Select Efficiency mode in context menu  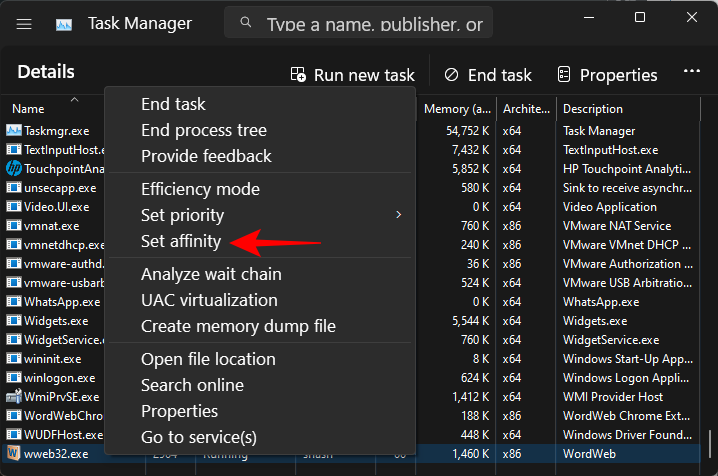(200, 189)
